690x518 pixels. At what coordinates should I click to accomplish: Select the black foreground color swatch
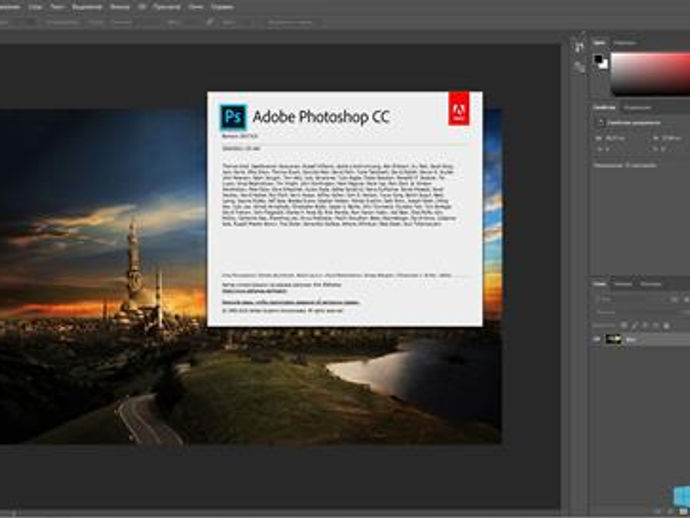point(598,59)
